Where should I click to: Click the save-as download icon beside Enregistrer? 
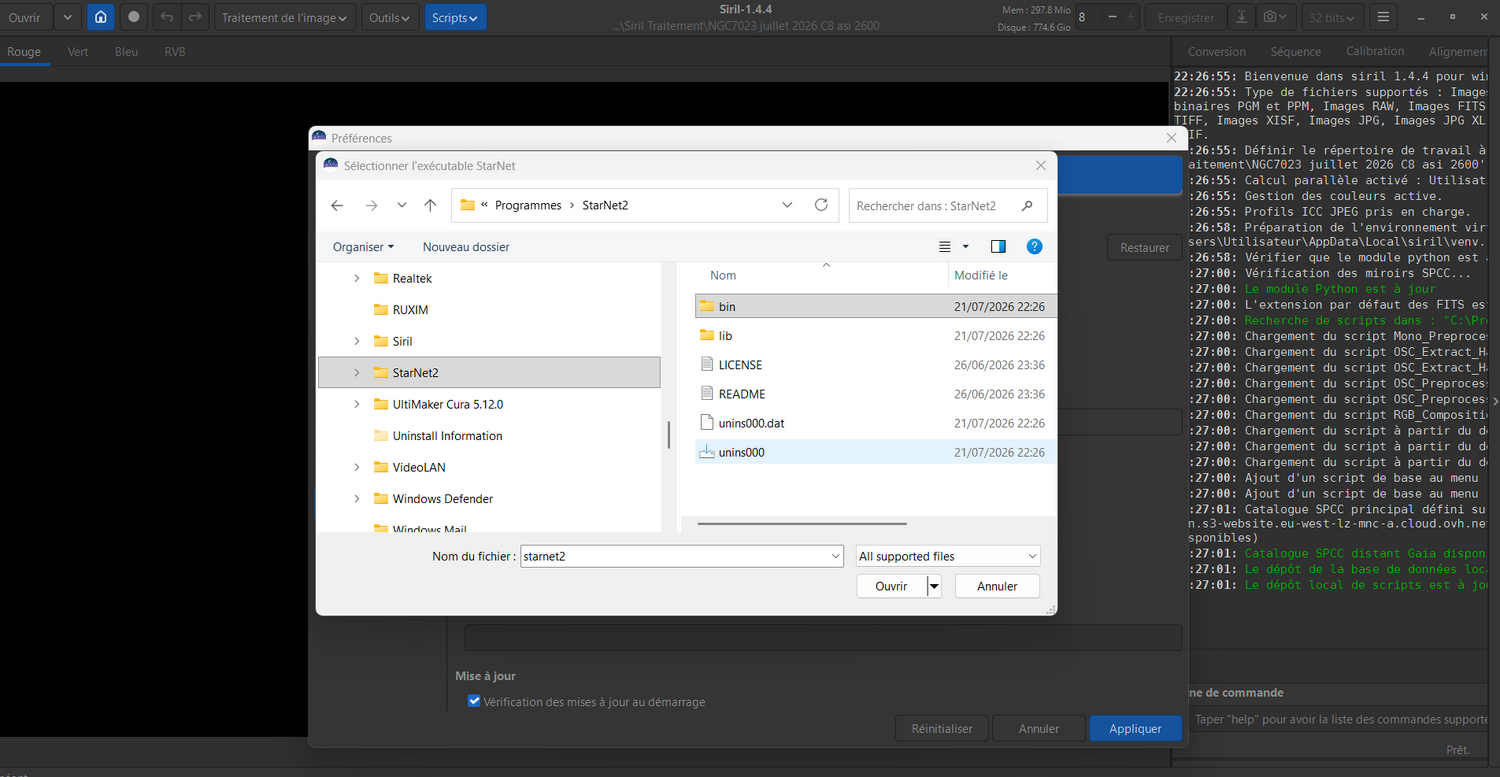[1241, 17]
